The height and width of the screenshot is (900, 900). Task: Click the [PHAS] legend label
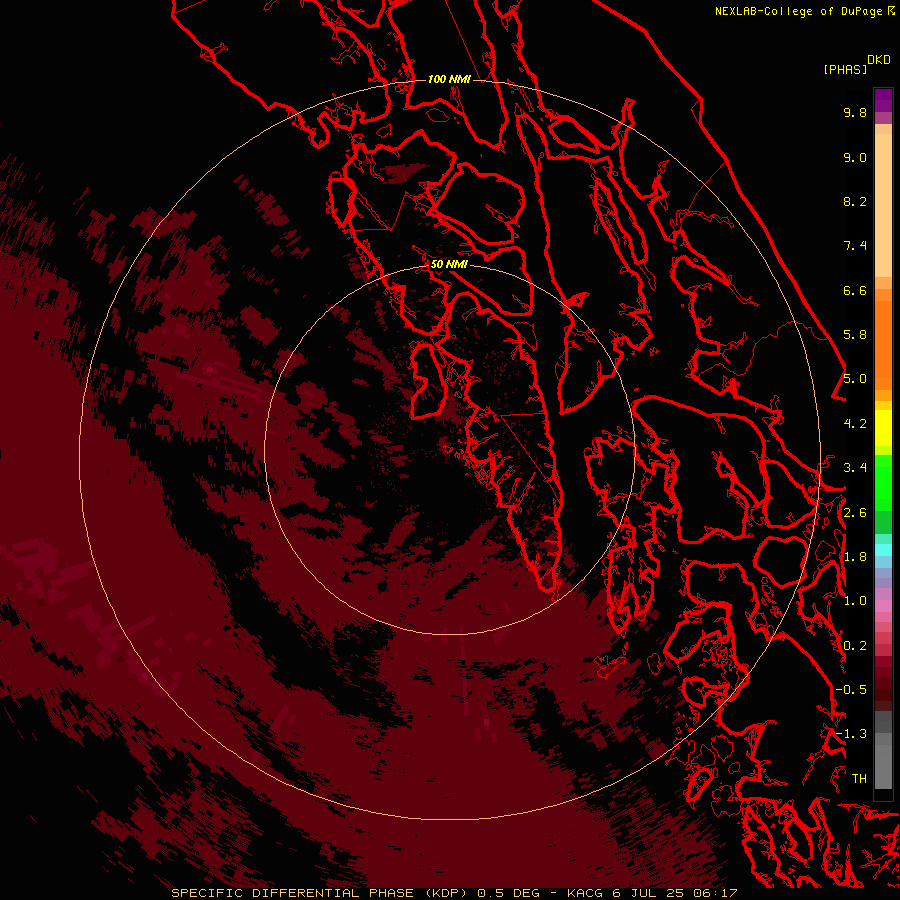tap(845, 69)
